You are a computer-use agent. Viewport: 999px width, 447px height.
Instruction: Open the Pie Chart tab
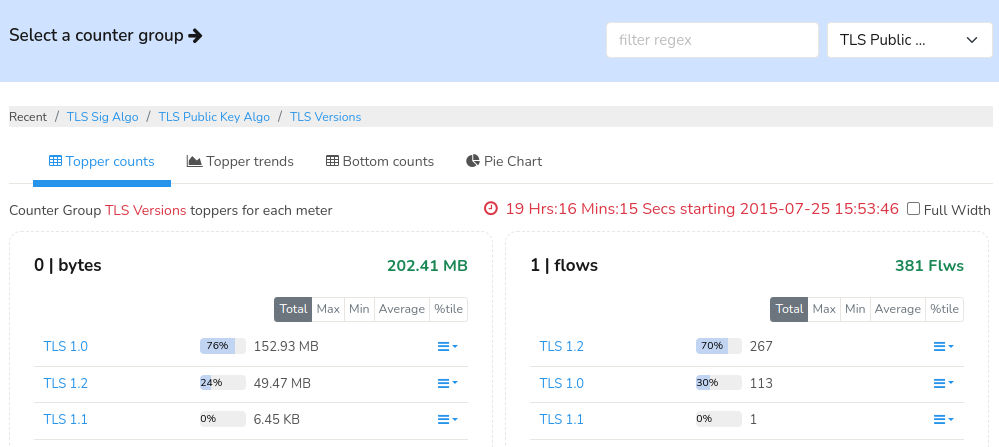[504, 161]
